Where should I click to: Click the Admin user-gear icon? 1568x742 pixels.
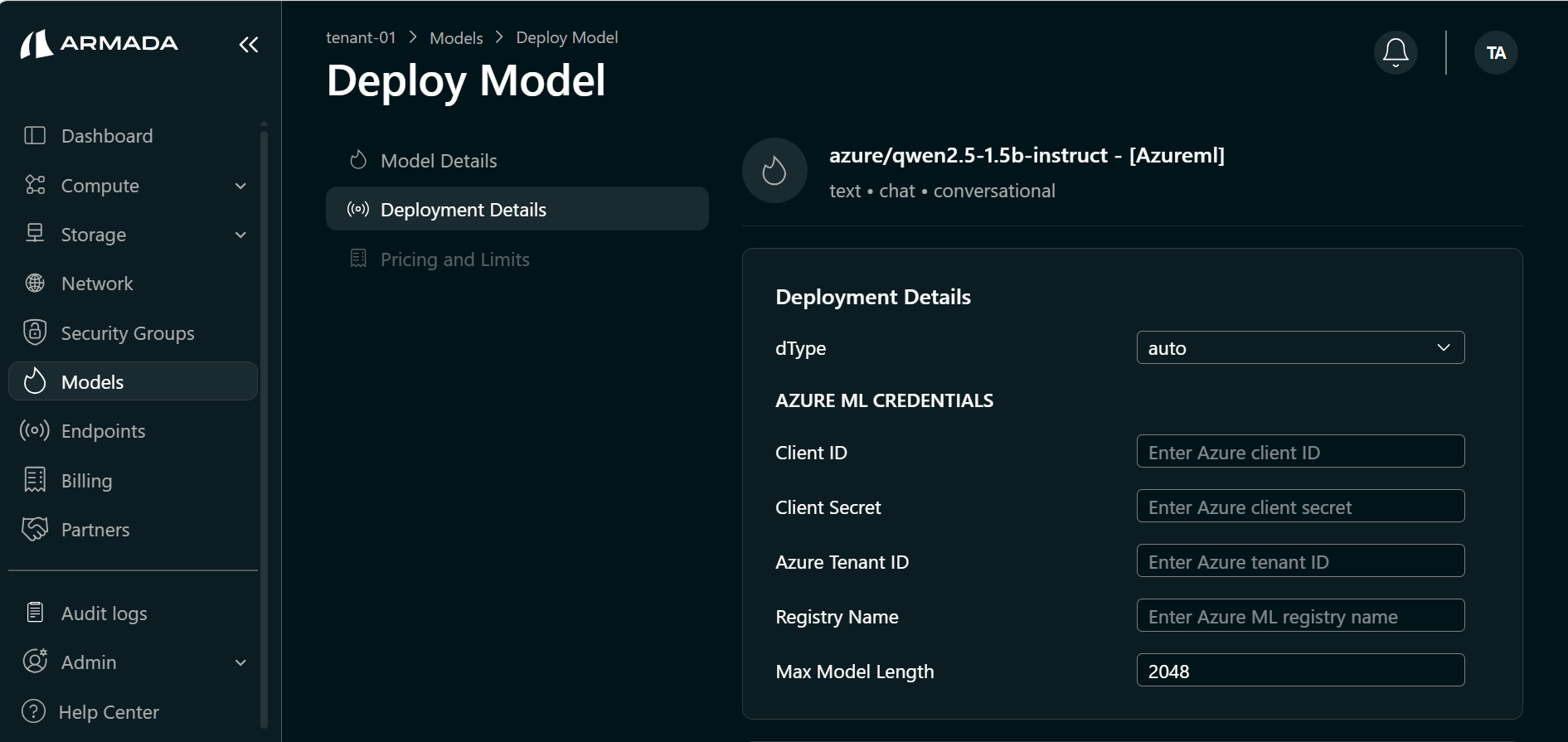35,662
